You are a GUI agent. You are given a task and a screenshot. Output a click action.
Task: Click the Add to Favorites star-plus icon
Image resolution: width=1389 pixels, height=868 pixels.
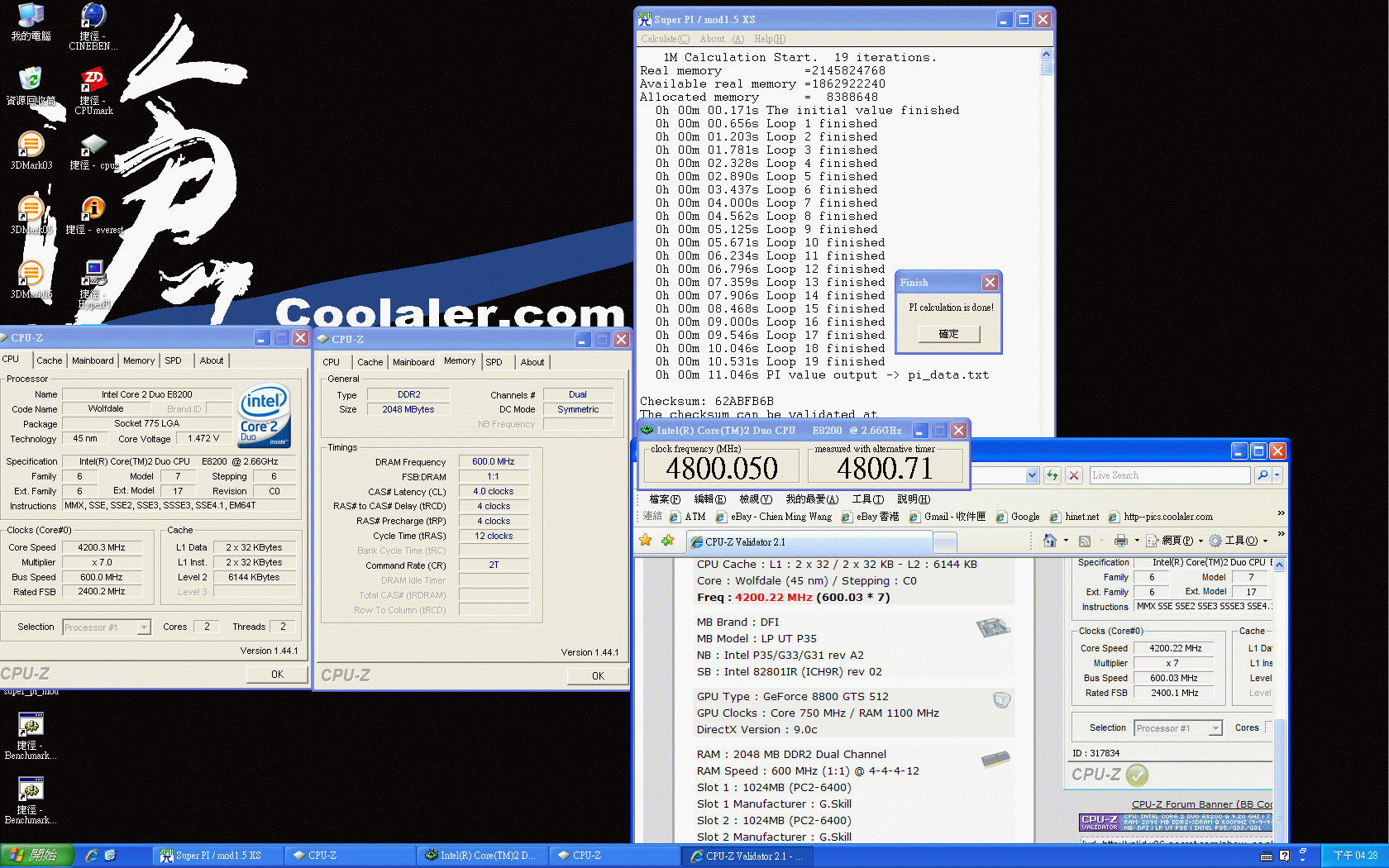(x=667, y=541)
